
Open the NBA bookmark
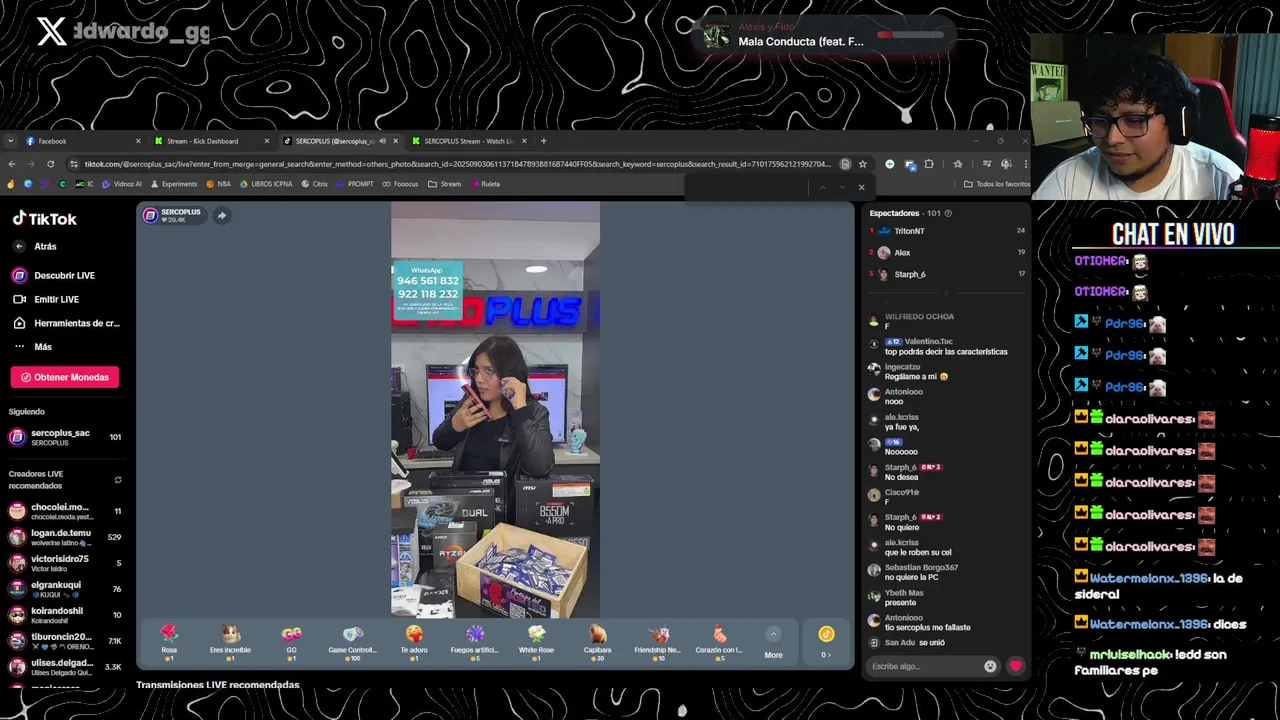[218, 184]
